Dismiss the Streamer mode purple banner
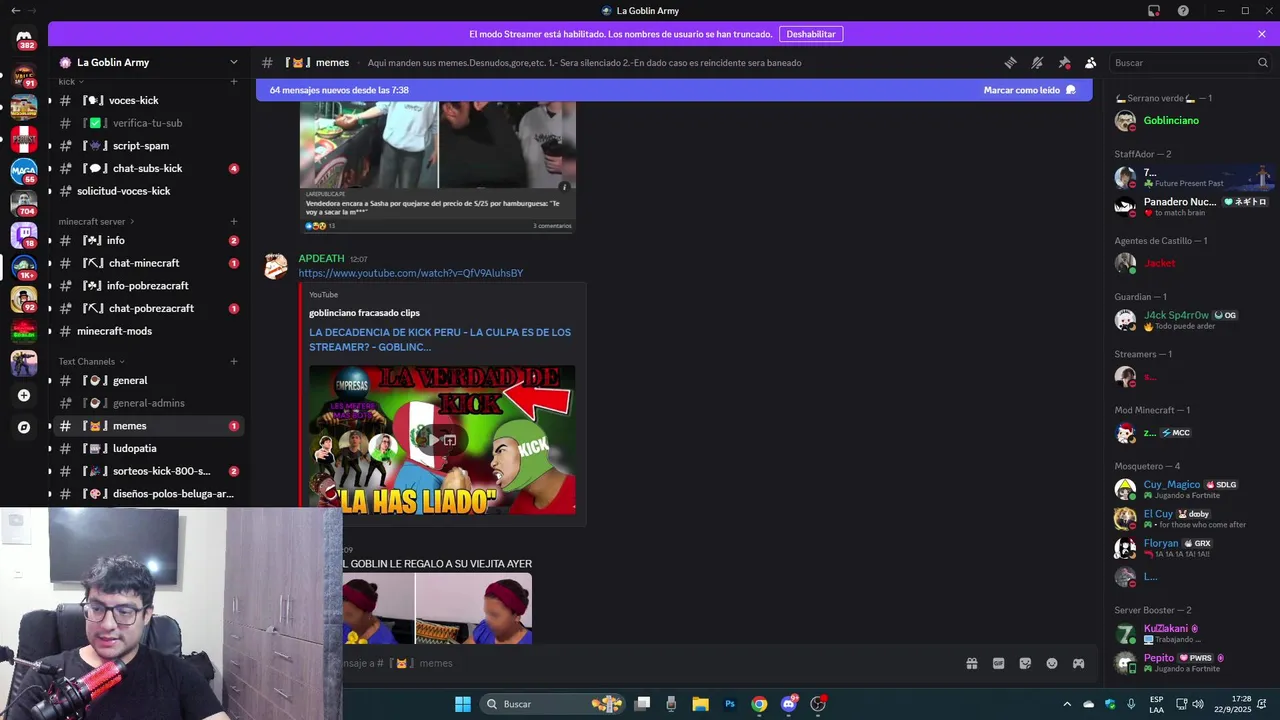 [1262, 34]
